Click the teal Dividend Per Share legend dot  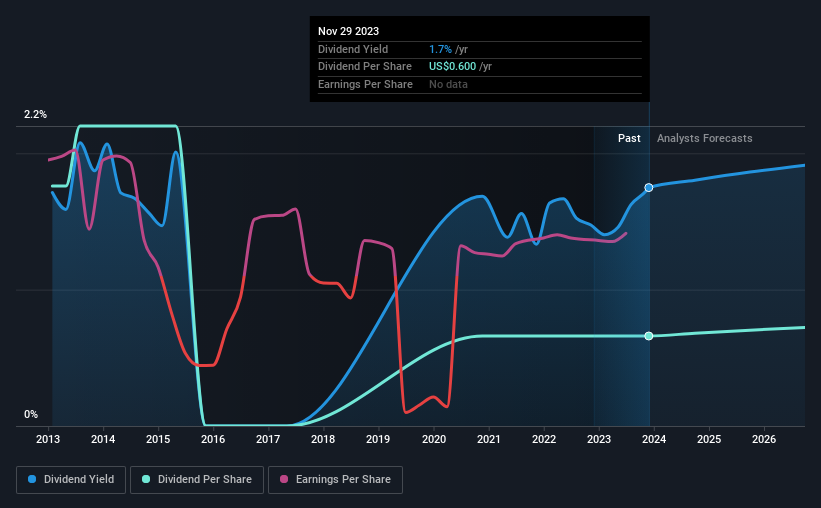146,479
